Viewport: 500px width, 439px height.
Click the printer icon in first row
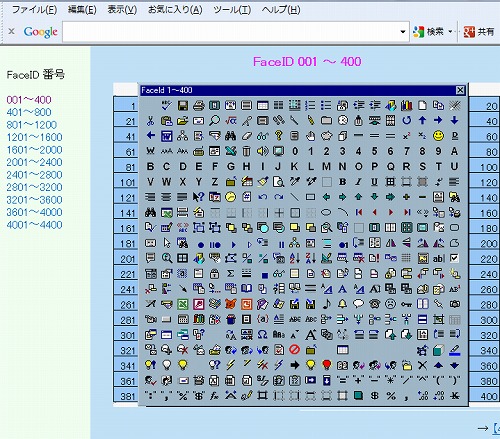pyautogui.click(x=199, y=106)
